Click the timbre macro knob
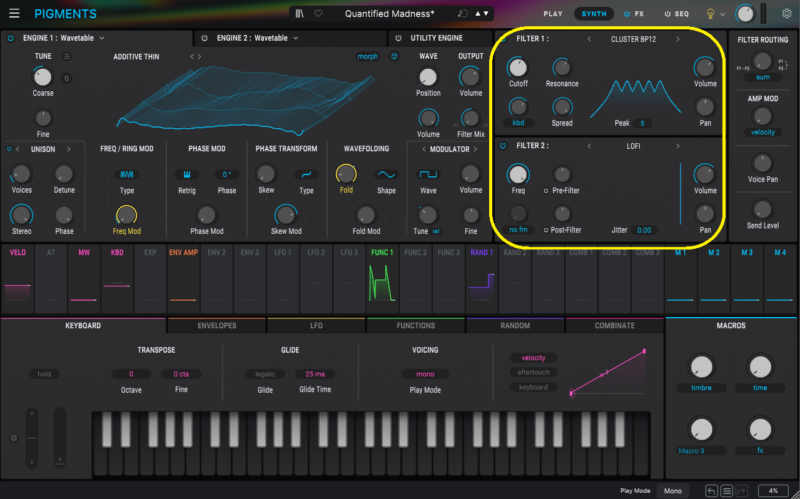Screen dimensions: 800x499 coord(701,367)
